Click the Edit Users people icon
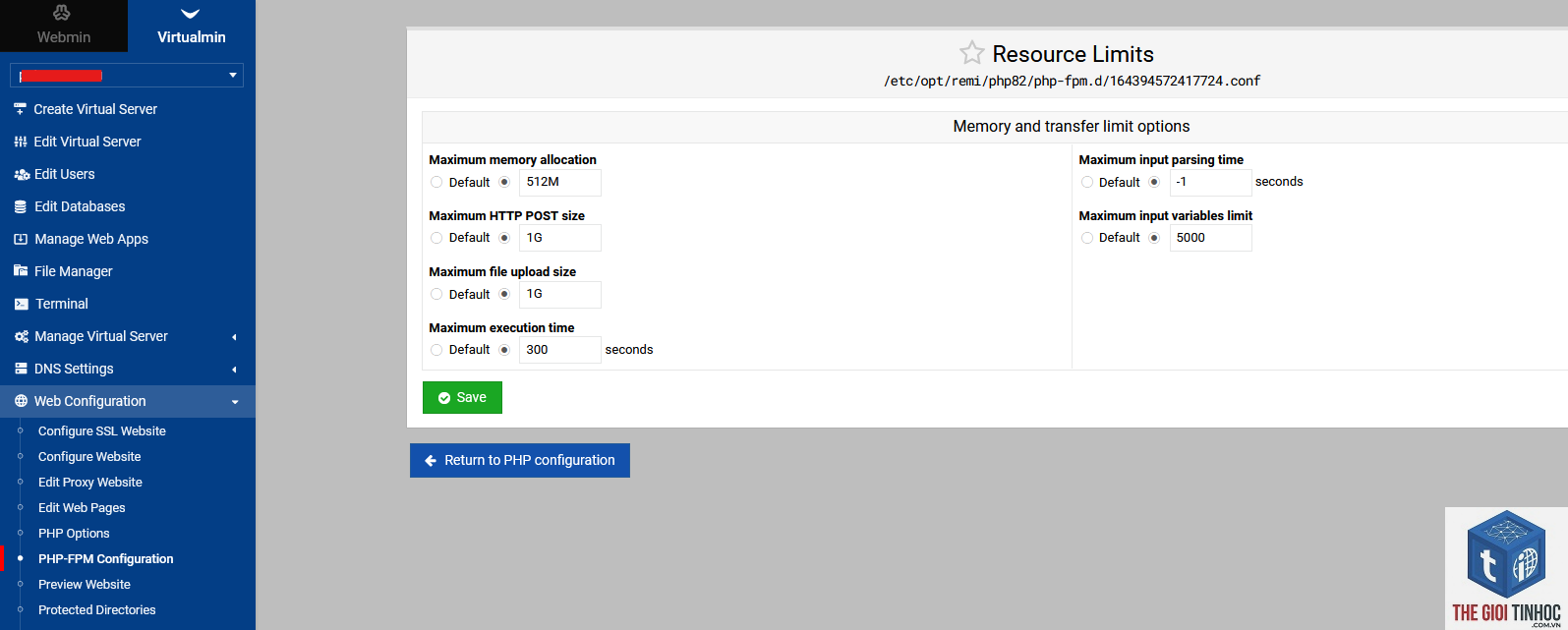This screenshot has height=630, width=1568. [x=21, y=174]
